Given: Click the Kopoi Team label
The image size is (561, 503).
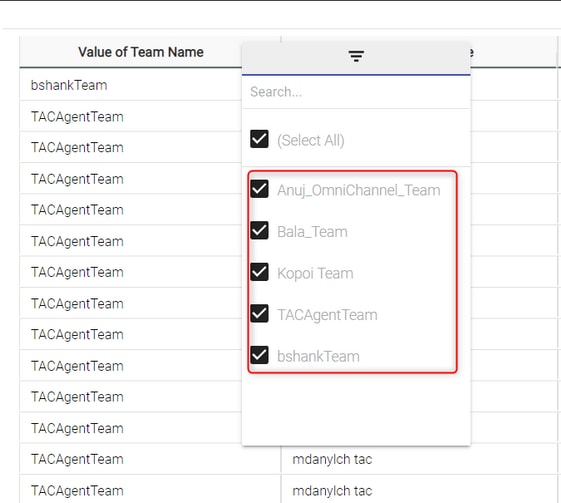Looking at the screenshot, I should 315,273.
